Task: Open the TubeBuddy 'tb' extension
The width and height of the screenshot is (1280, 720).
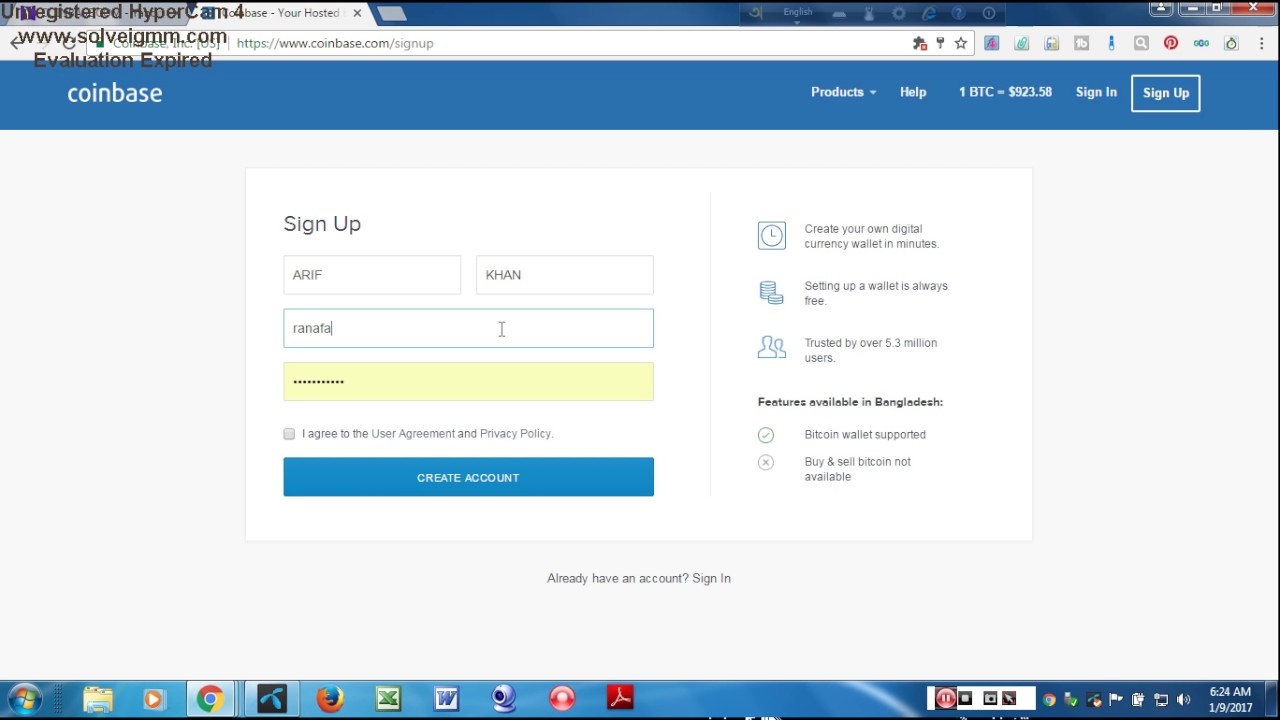Action: pyautogui.click(x=1081, y=43)
